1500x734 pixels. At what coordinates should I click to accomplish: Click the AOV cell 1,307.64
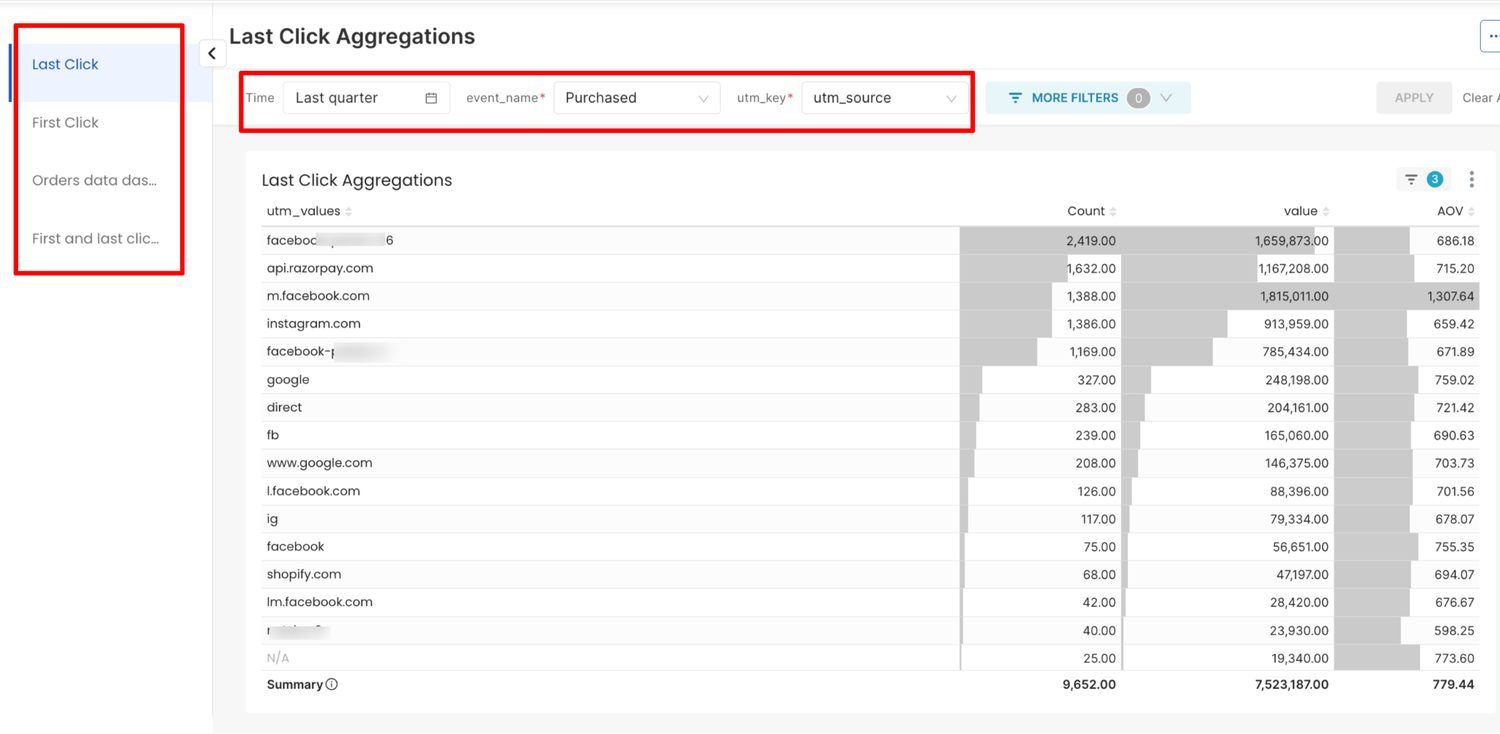coord(1451,297)
